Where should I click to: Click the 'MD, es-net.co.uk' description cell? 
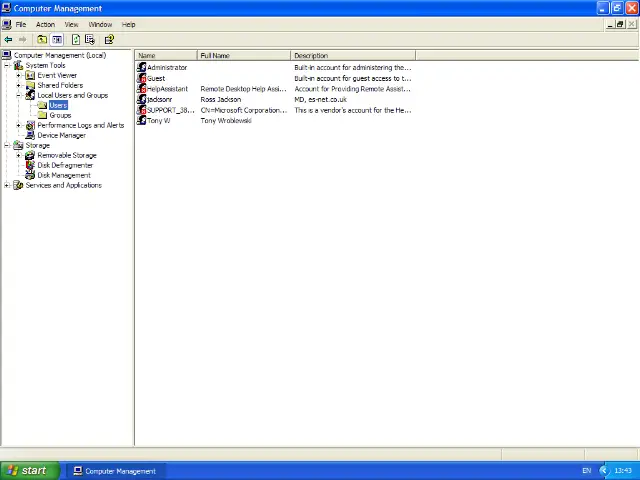click(321, 99)
